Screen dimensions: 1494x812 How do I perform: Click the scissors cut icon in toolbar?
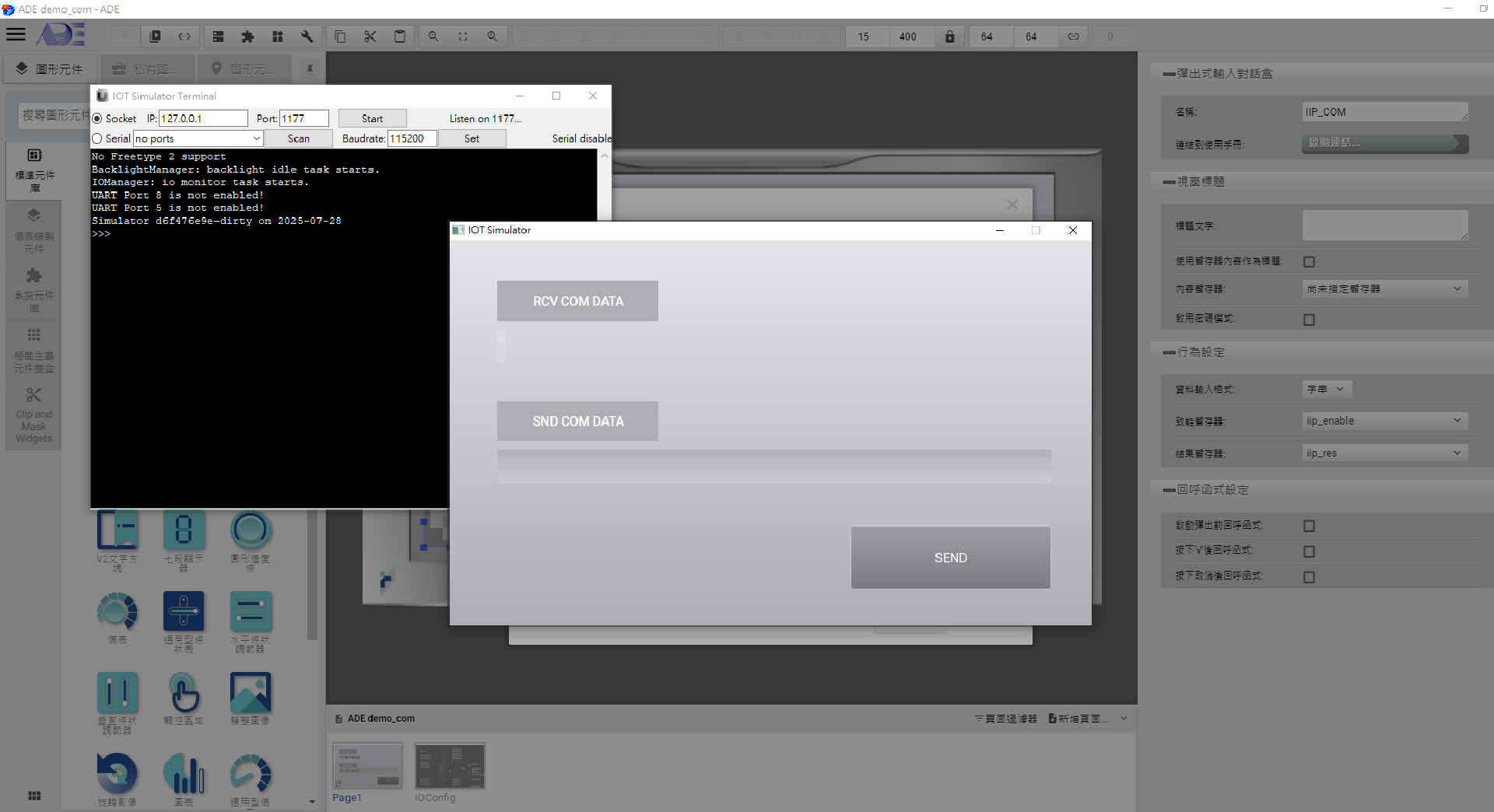[x=370, y=37]
